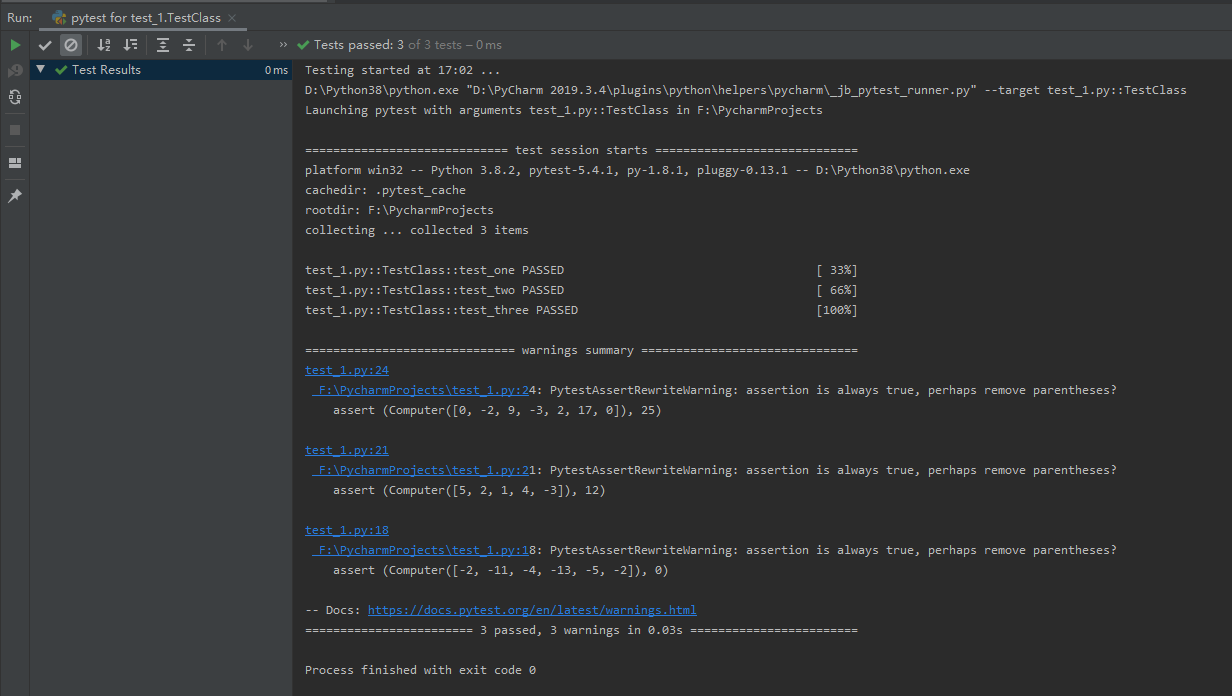1232x696 pixels.
Task: Toggle Show Ignored tests filter
Action: pyautogui.click(x=71, y=45)
